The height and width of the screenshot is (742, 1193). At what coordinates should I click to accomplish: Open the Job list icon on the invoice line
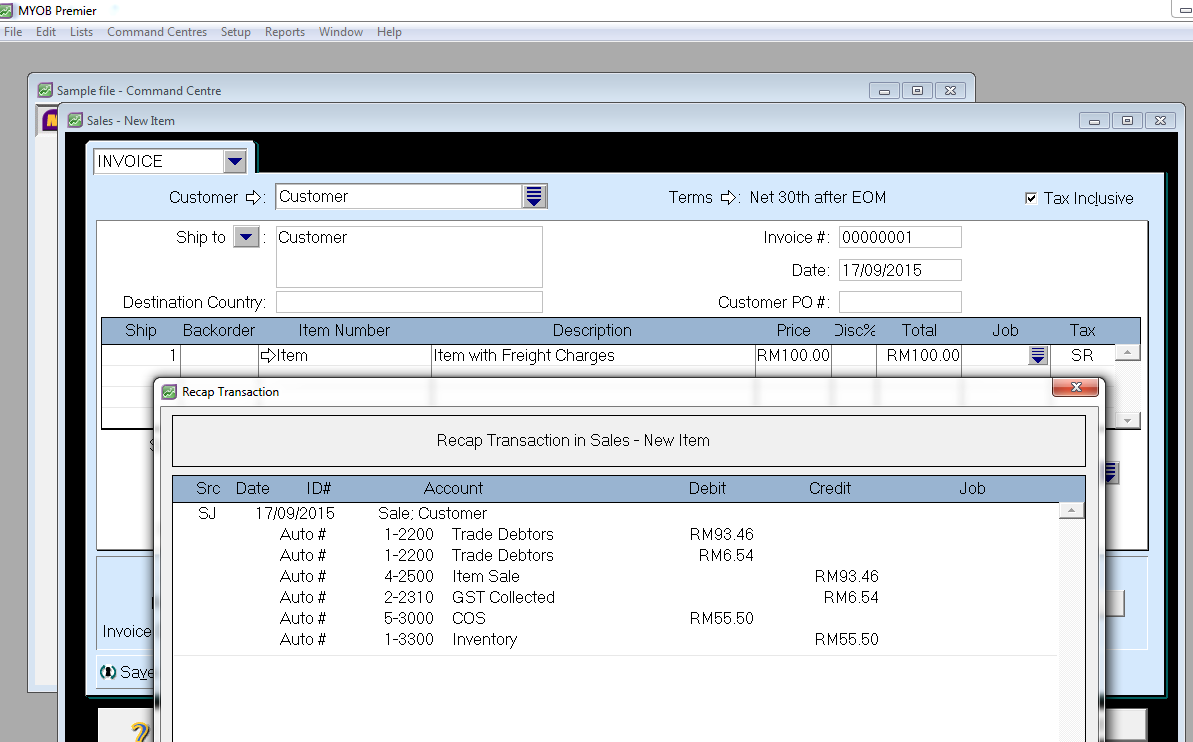coord(1037,355)
